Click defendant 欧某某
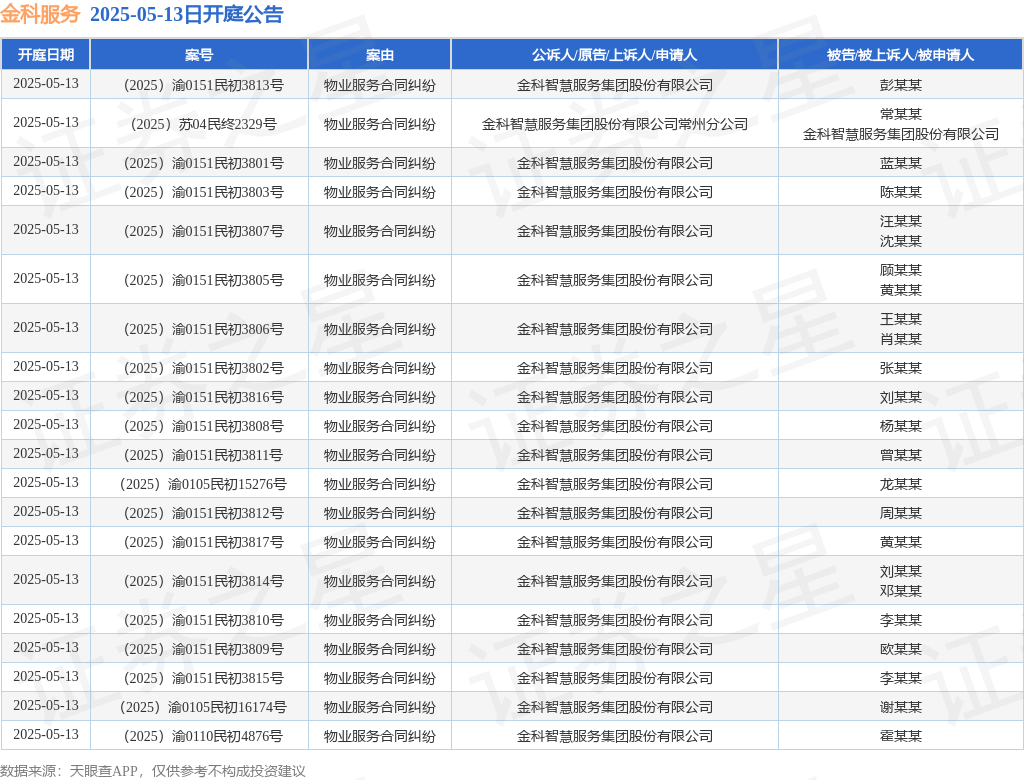The height and width of the screenshot is (780, 1024). 901,649
